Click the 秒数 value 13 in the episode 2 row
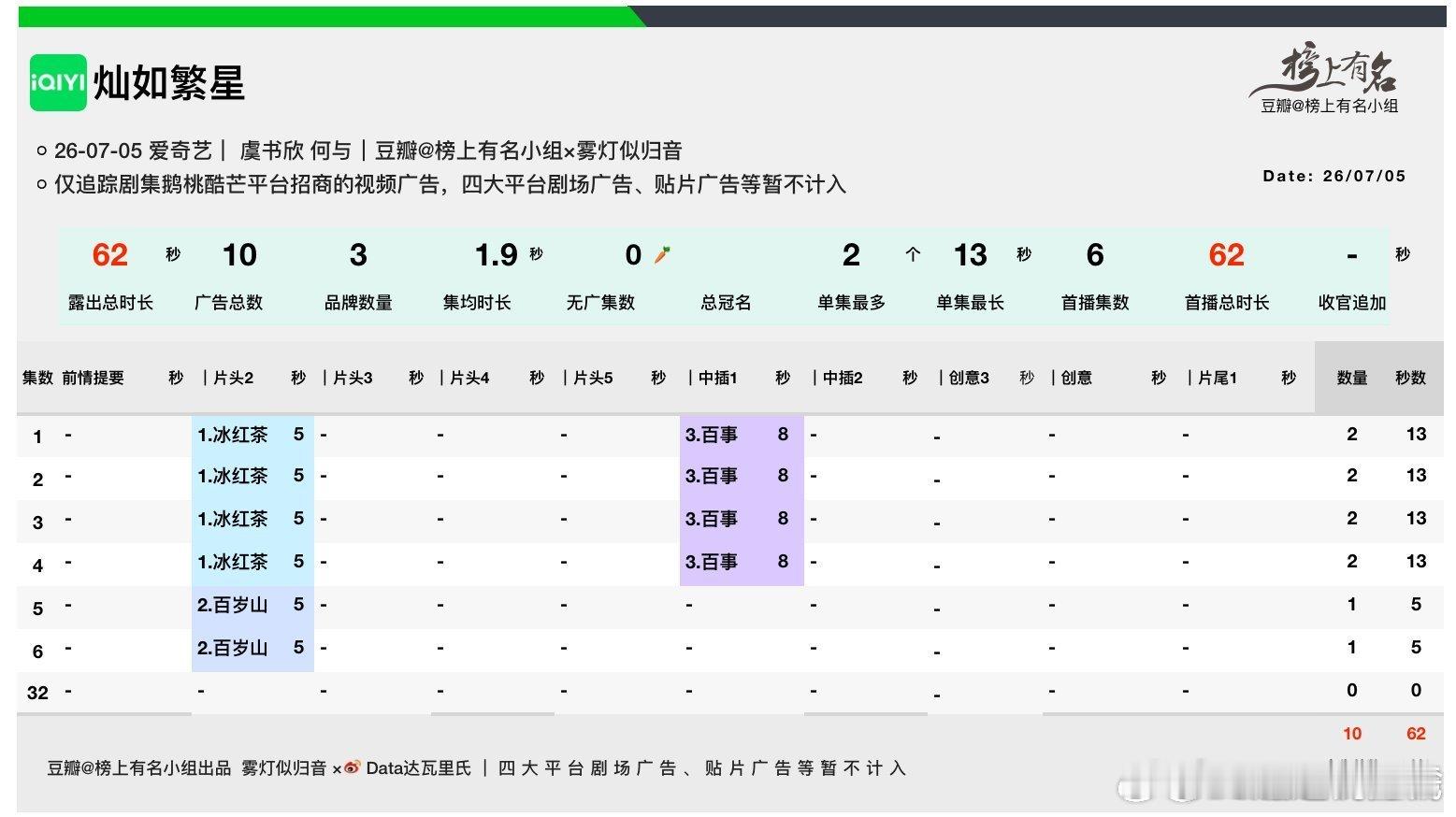 (1416, 475)
